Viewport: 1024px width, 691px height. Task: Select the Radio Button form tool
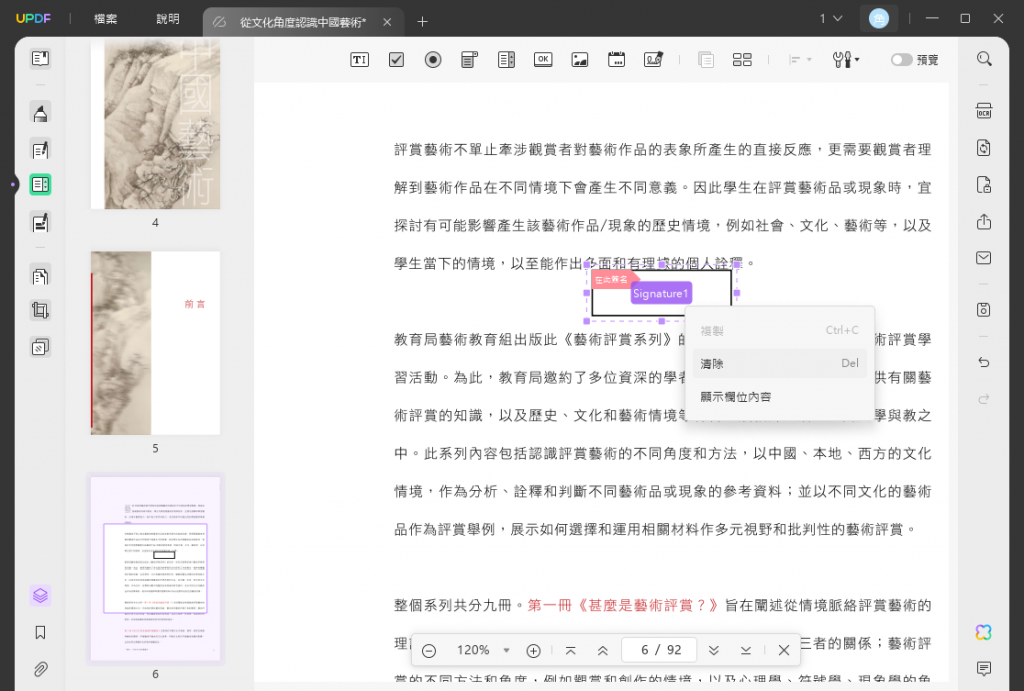coord(433,60)
